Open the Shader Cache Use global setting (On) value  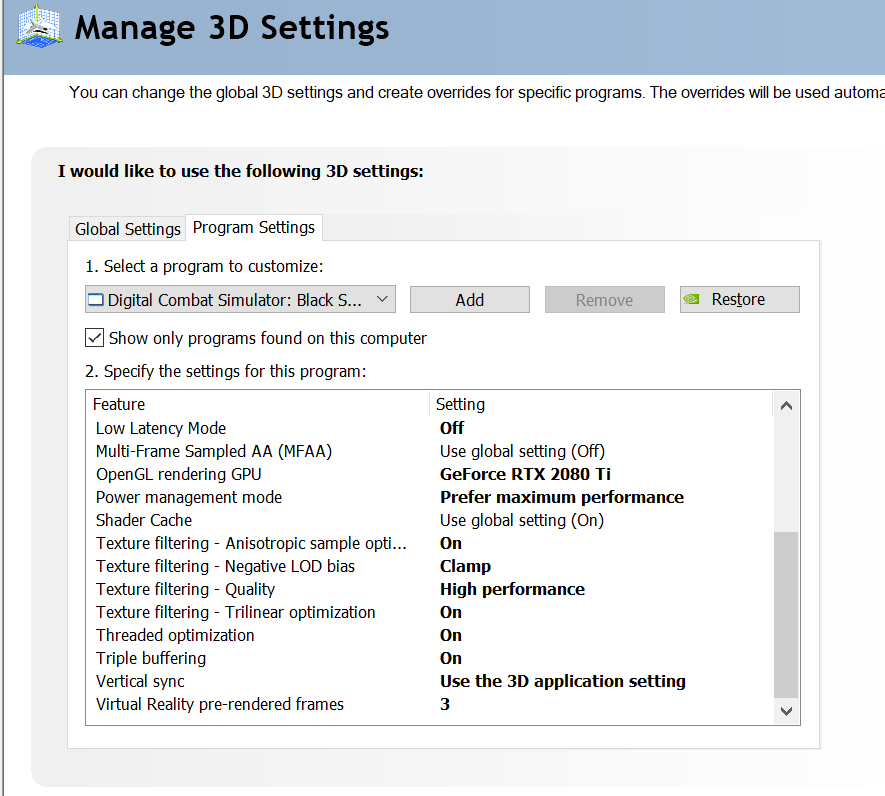522,521
